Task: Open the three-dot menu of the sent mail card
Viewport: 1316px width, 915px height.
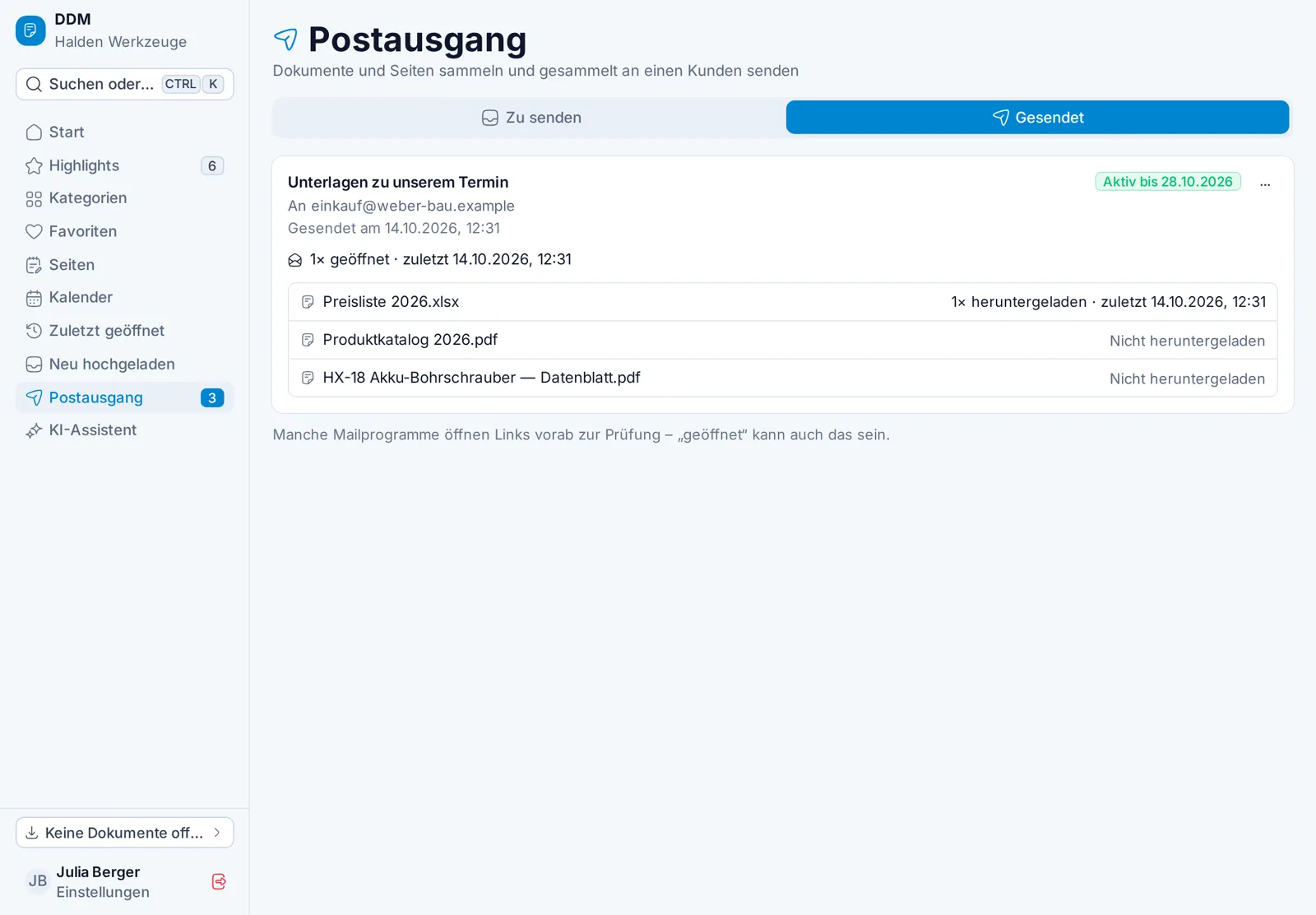Action: pos(1265,183)
